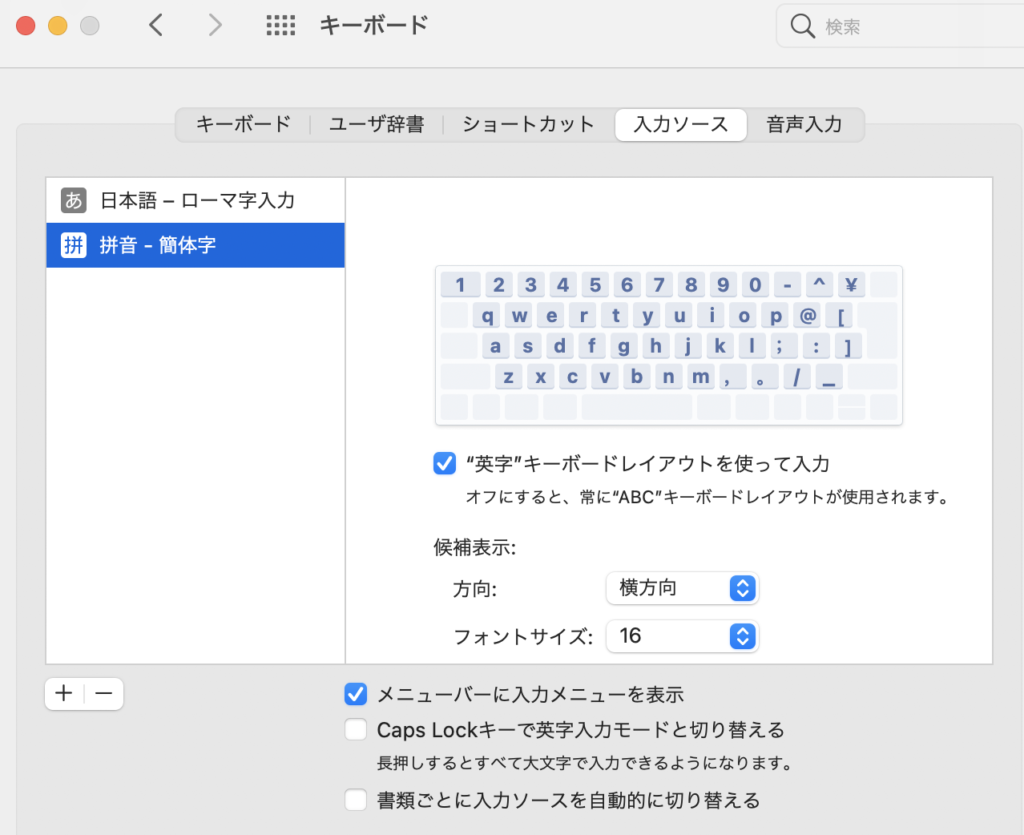
Task: Switch to the キーボード tab
Action: coord(244,124)
